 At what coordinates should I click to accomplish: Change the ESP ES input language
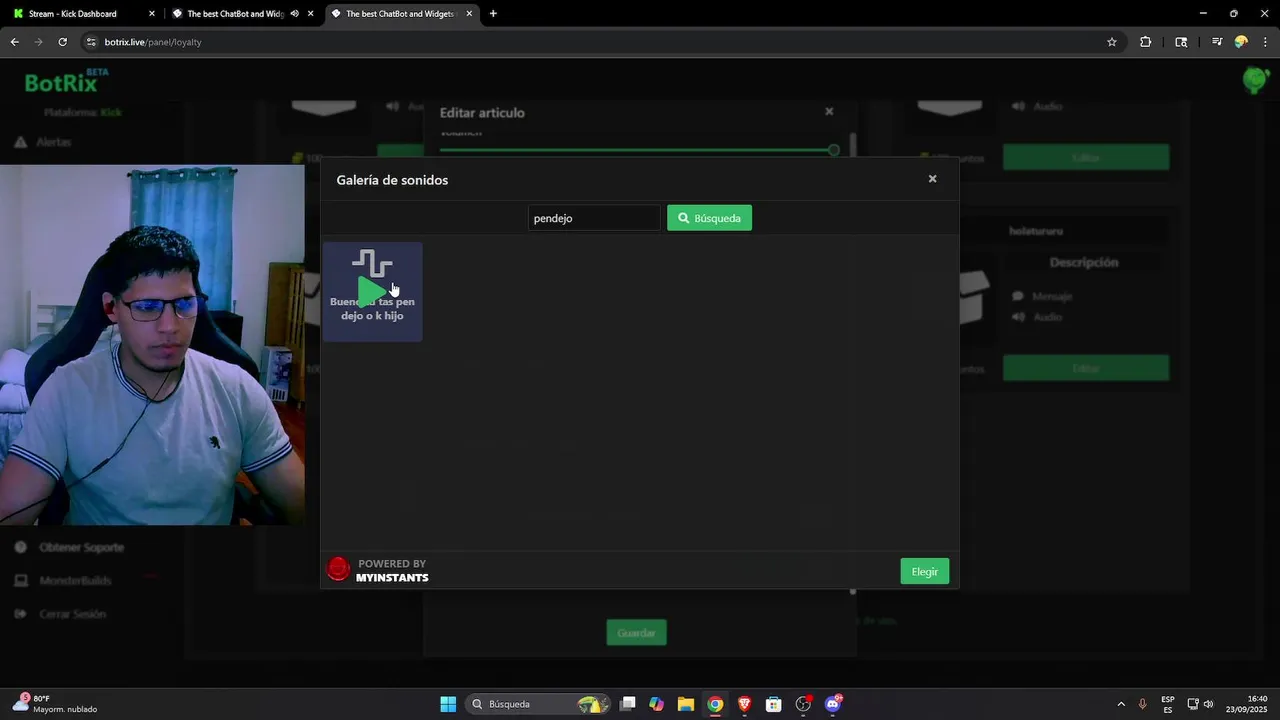[1168, 704]
